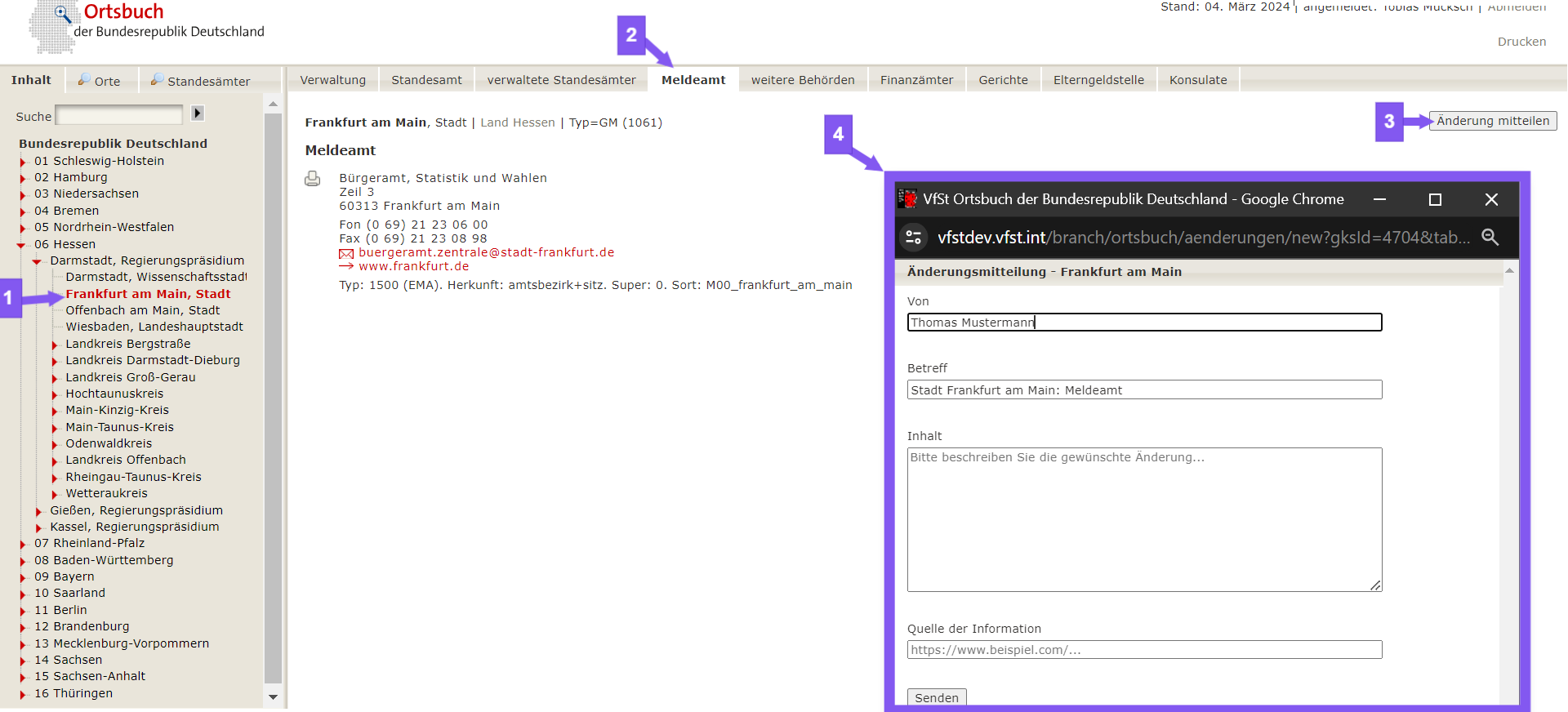Select the Standesämter sidebar tab

coord(200,81)
